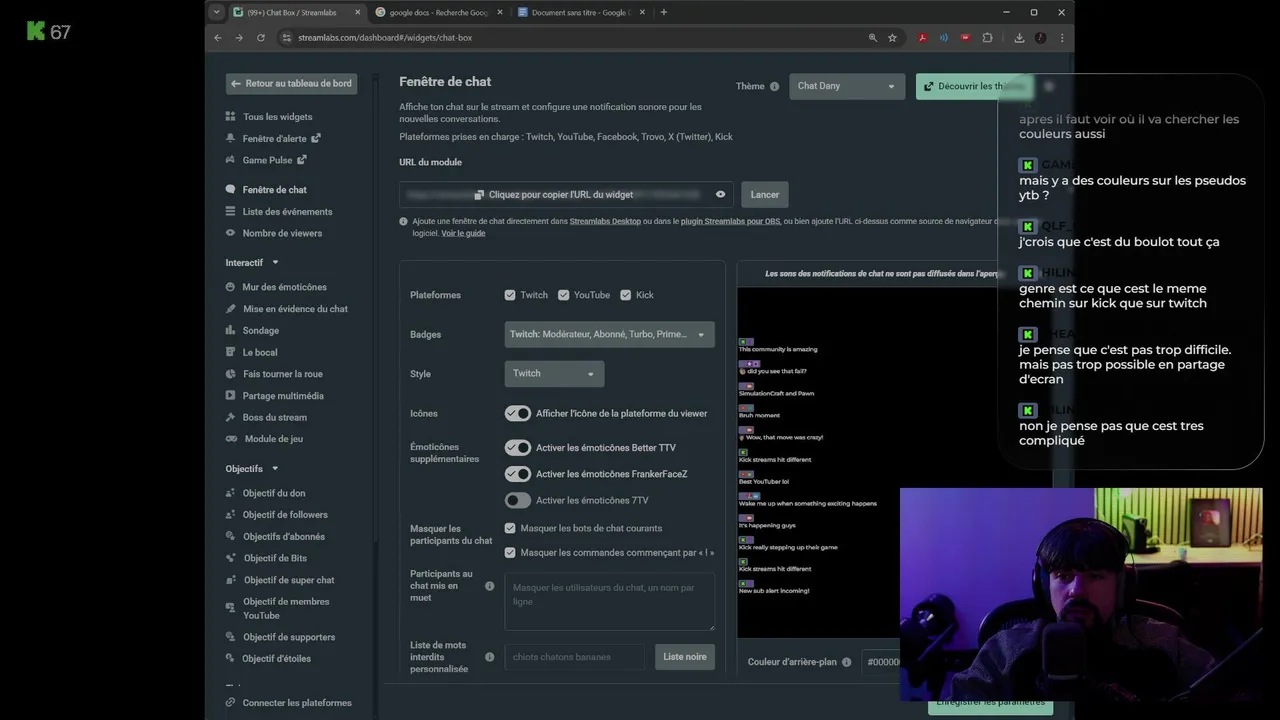Viewport: 1280px width, 720px height.
Task: Open the Sondage sidebar icon
Action: tap(231, 330)
